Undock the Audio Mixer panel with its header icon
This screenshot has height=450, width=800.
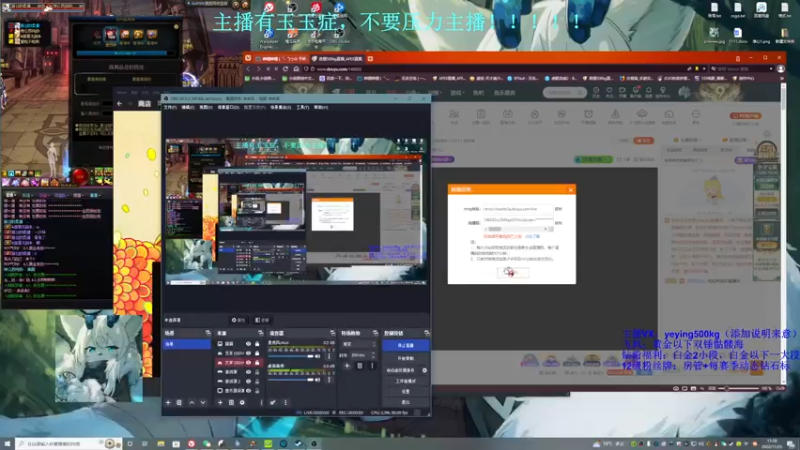tap(332, 333)
